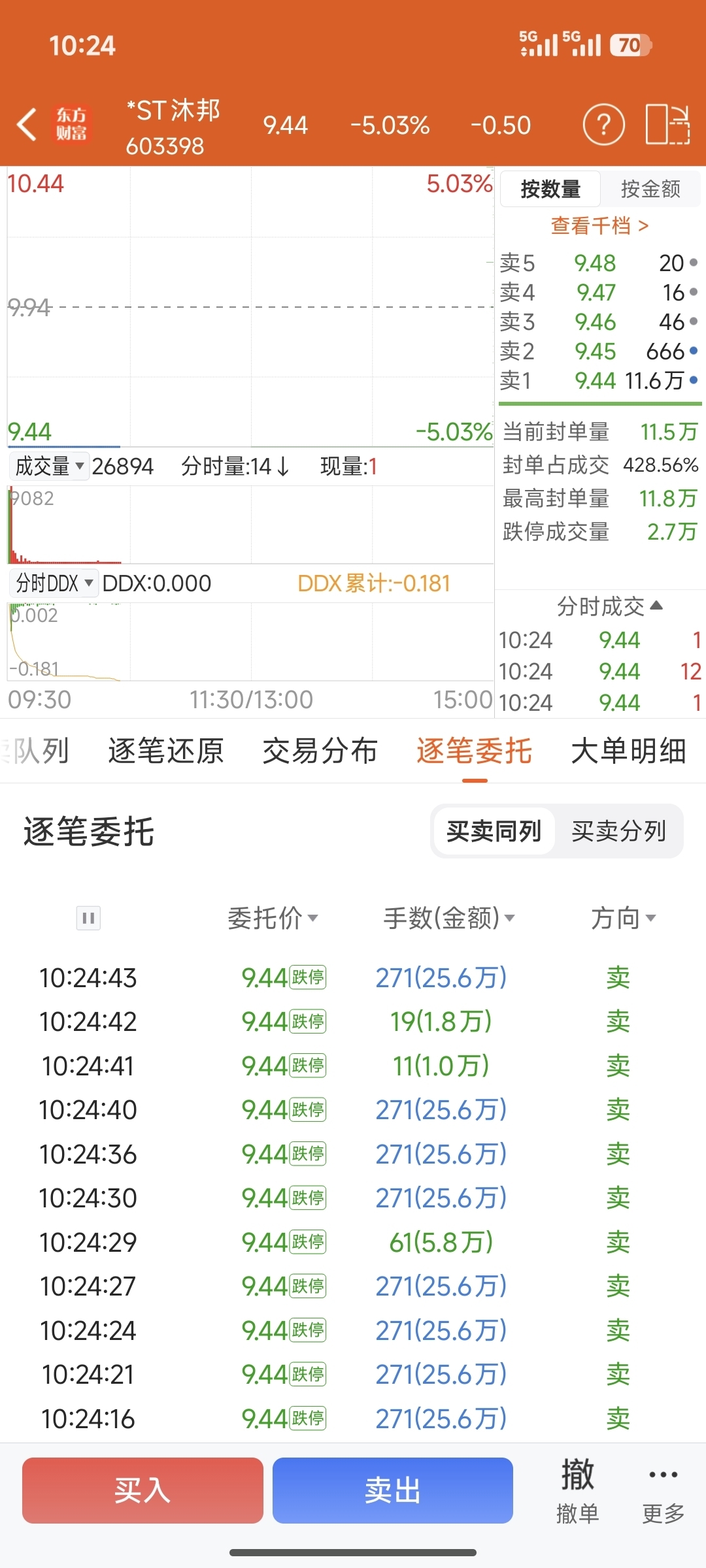Screen dimensions: 706x1568
Task: Open the 逐笔还原 tab
Action: tap(166, 751)
